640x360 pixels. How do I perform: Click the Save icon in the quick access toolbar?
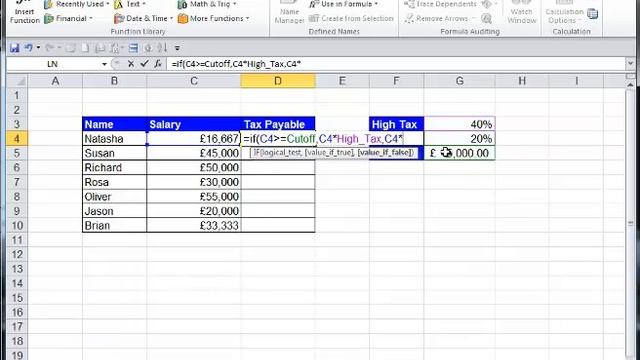tap(15, 48)
